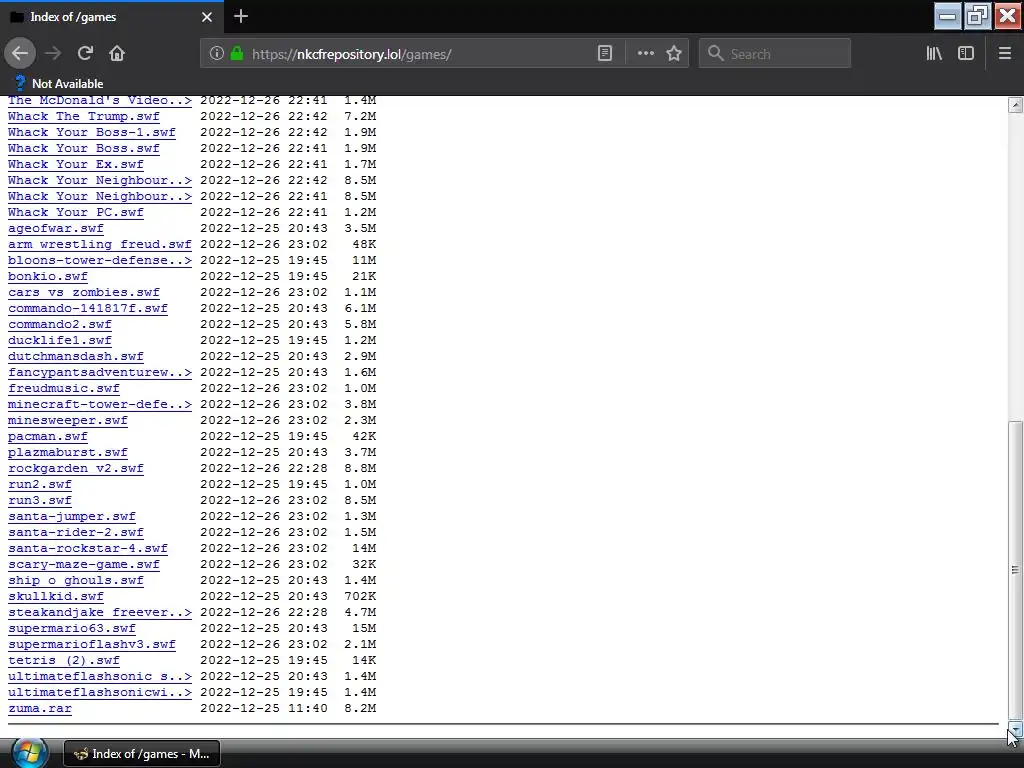Open plazmaburst.swf link

(x=68, y=453)
